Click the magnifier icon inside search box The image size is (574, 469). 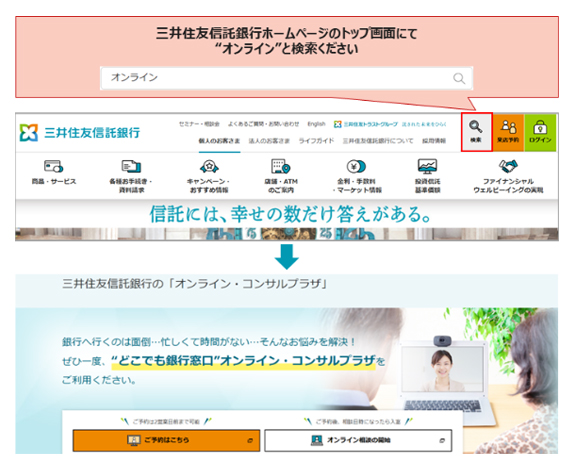(x=459, y=78)
